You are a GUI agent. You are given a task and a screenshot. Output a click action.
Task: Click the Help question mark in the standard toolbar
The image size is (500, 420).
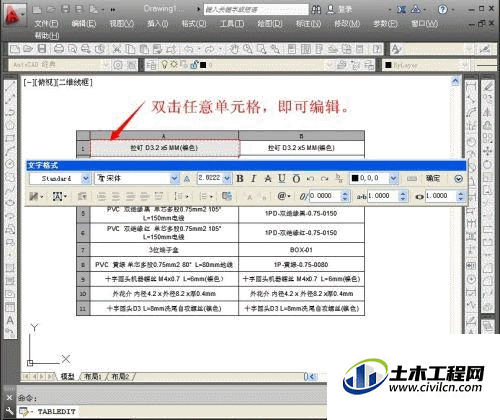point(377,49)
